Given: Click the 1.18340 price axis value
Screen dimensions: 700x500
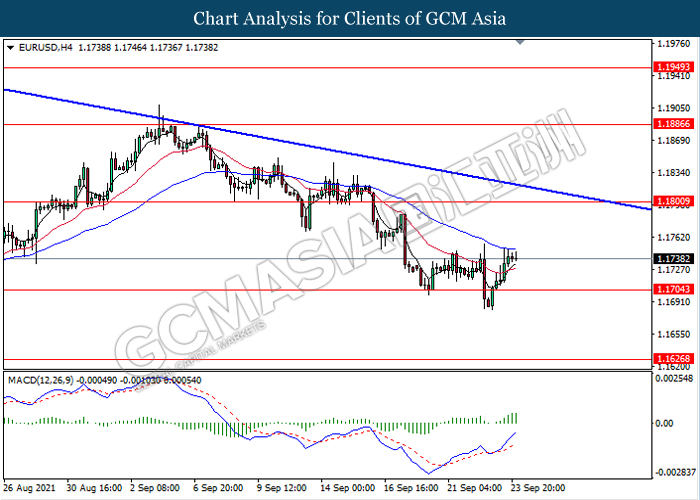Looking at the screenshot, I should [673, 173].
